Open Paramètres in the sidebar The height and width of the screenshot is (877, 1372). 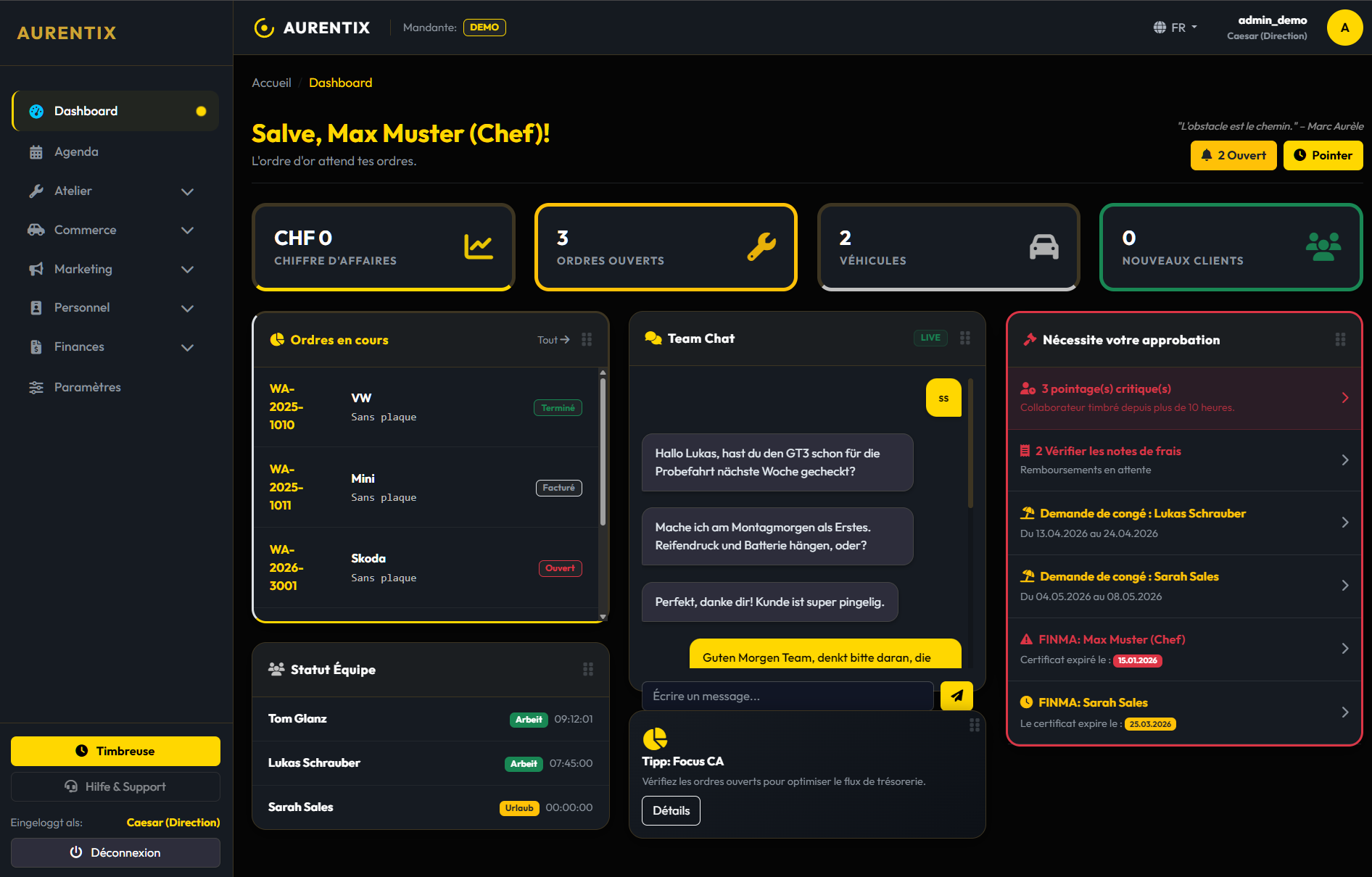(87, 387)
